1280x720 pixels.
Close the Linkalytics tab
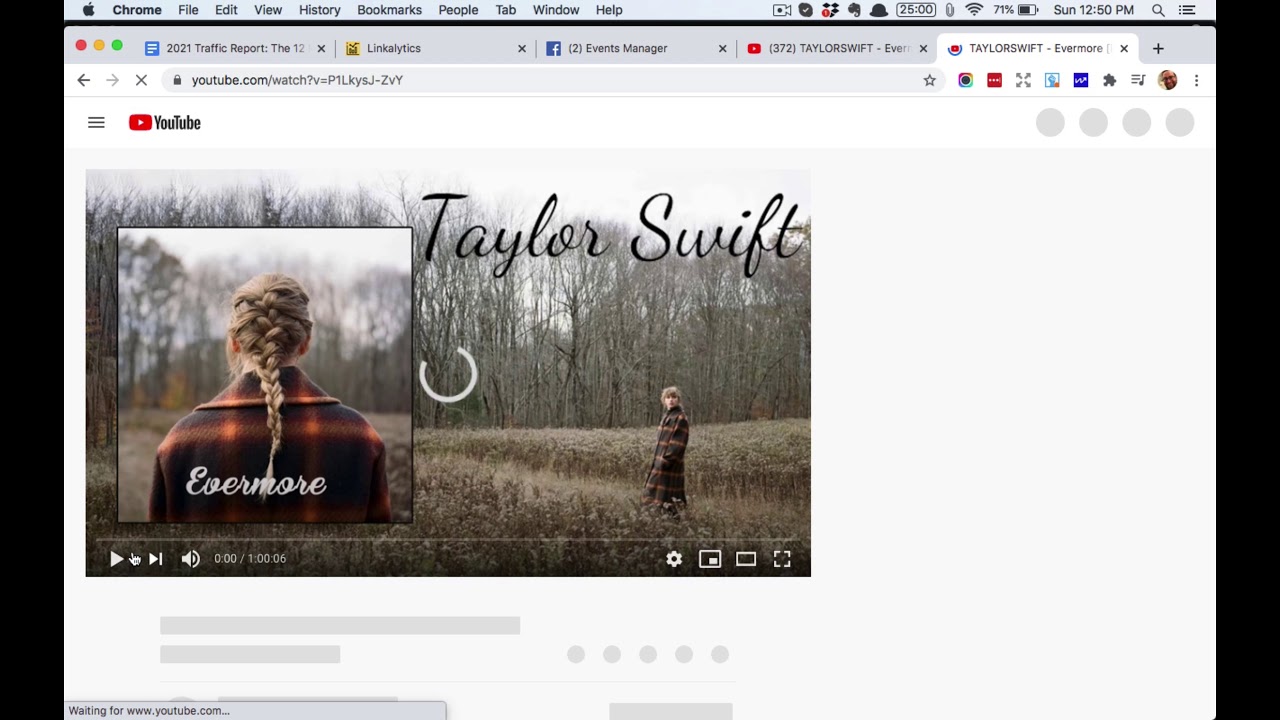521,48
